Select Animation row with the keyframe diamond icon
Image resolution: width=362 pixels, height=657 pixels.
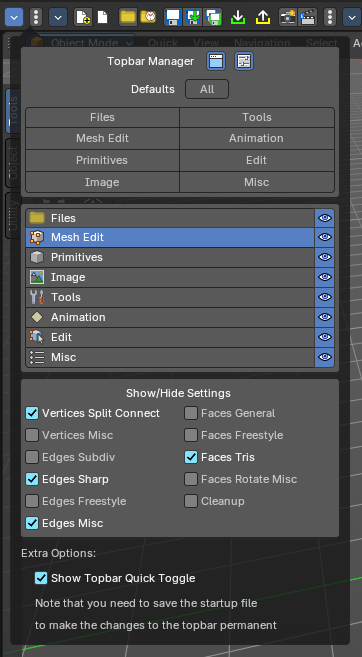170,317
